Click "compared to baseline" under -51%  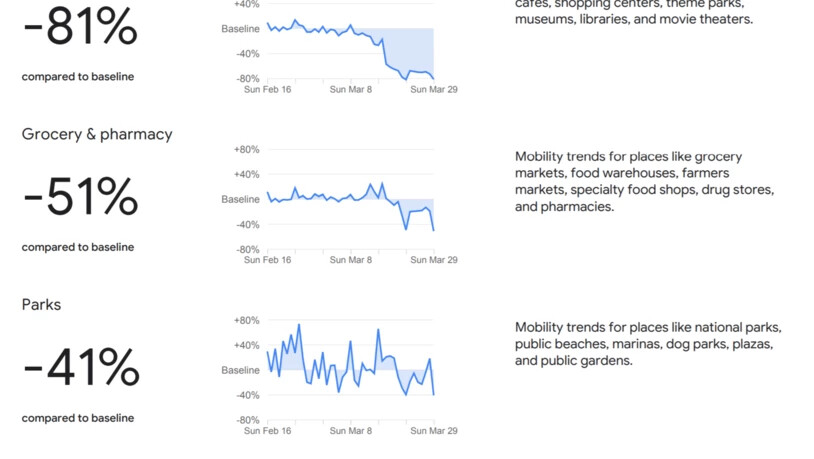[78, 247]
